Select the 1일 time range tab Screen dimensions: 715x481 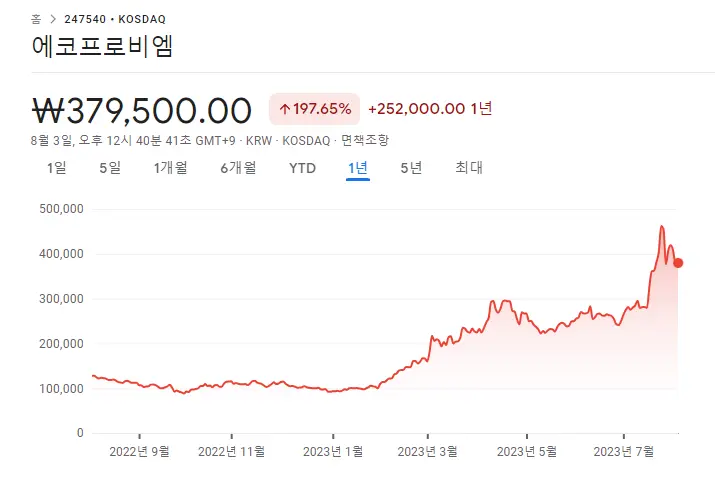coord(57,168)
